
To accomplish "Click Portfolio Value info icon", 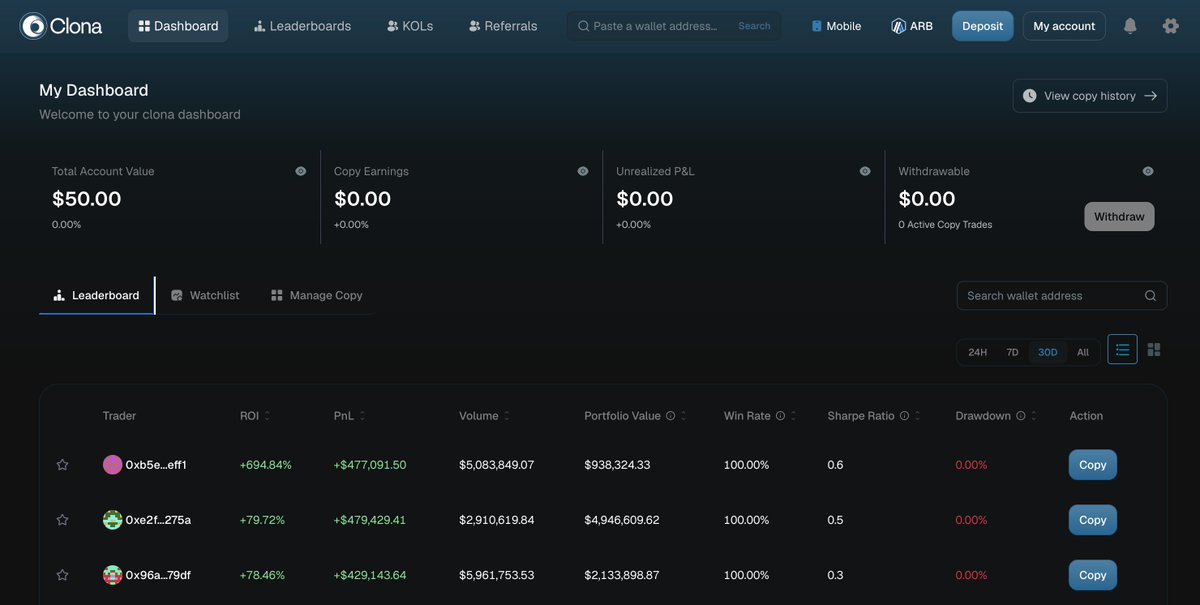I will click(670, 416).
